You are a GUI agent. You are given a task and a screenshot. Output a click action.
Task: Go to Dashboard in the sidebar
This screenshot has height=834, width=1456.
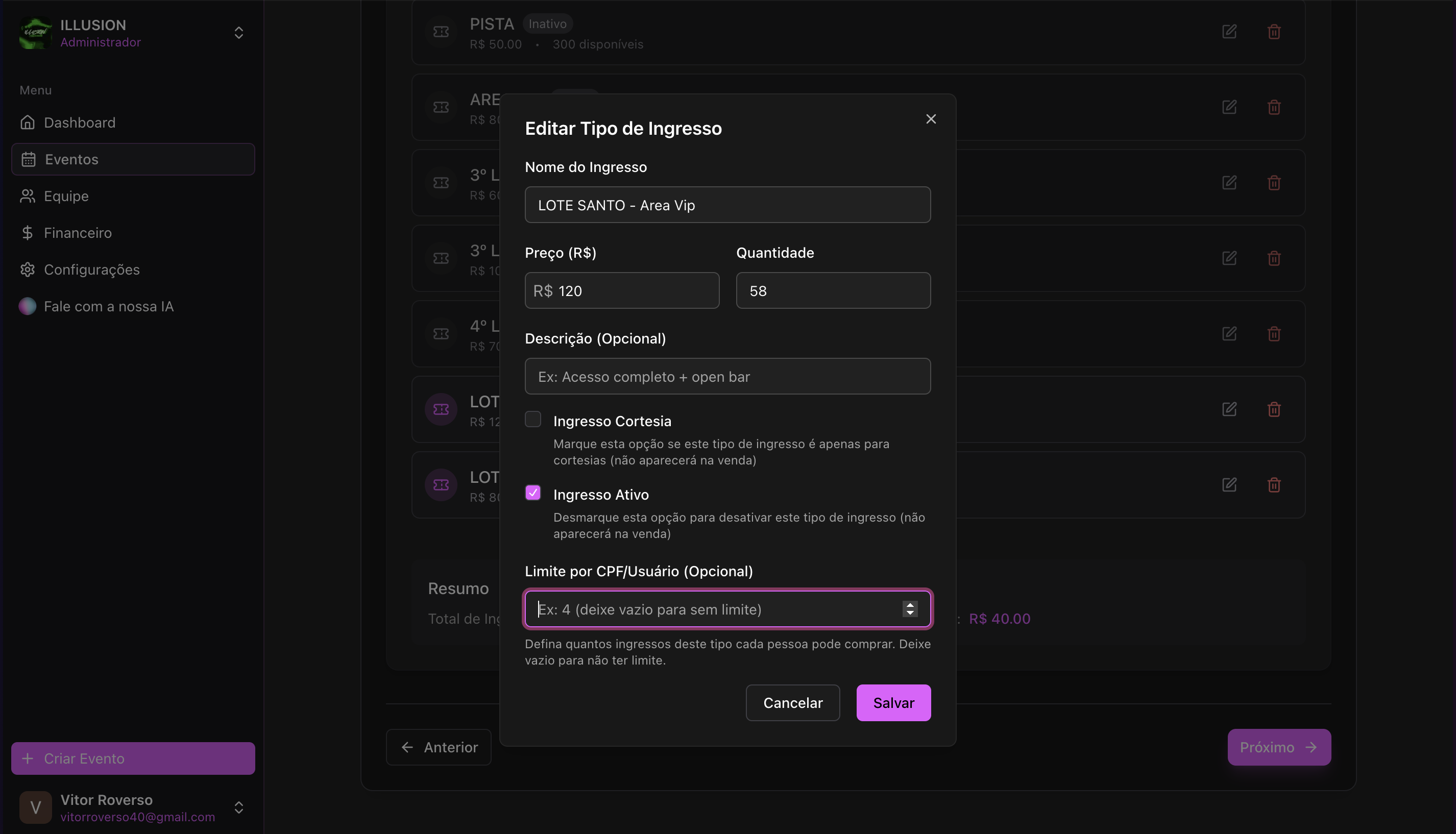(80, 122)
